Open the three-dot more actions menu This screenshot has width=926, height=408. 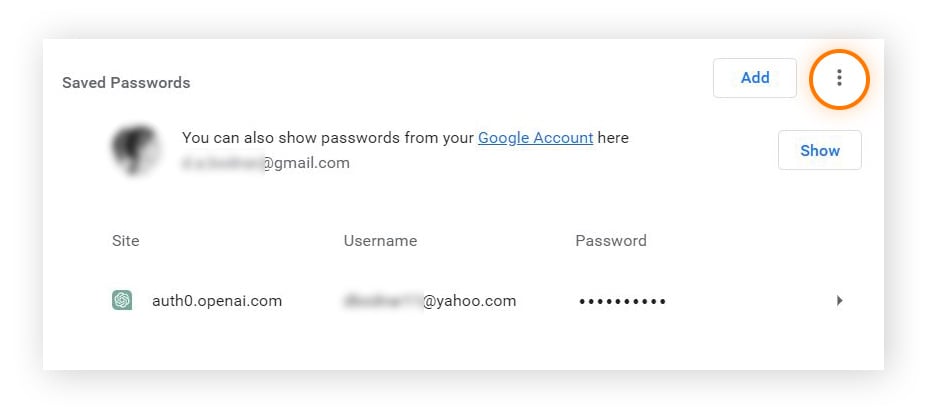839,78
